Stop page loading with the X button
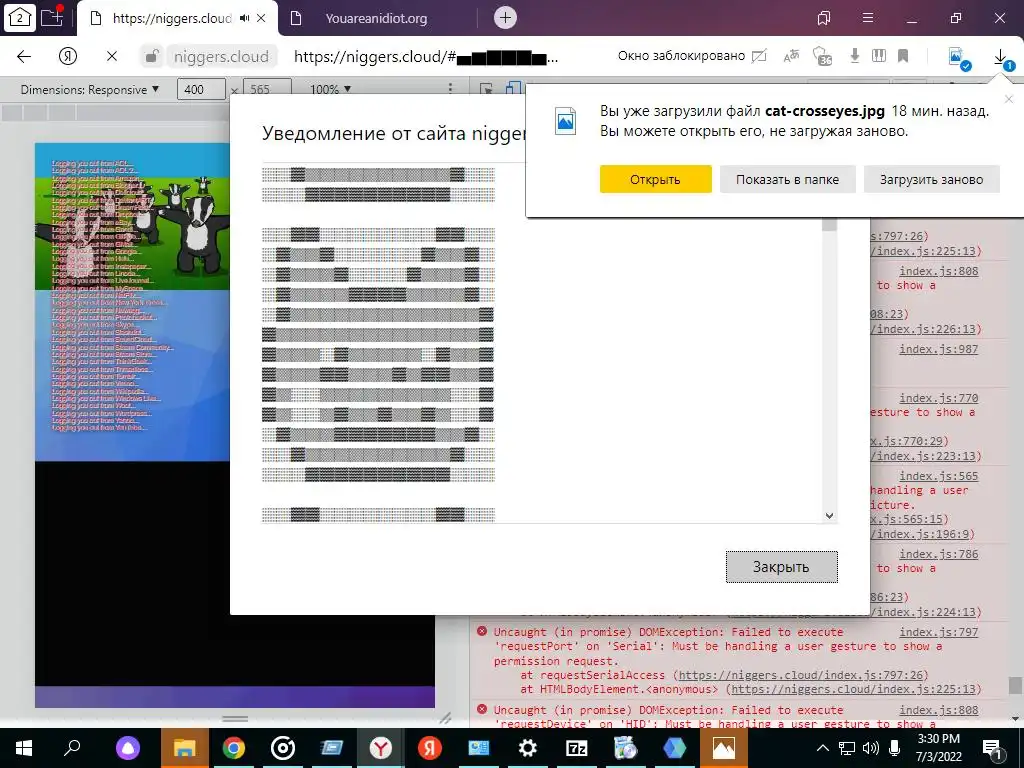This screenshot has height=768, width=1024. [112, 56]
